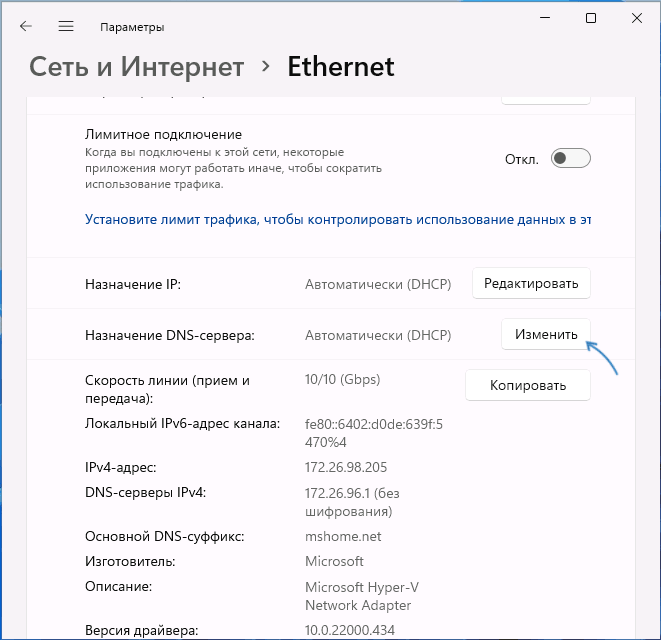This screenshot has width=661, height=640.
Task: Select the 10/10 (Gbps) speed value
Action: tap(343, 379)
